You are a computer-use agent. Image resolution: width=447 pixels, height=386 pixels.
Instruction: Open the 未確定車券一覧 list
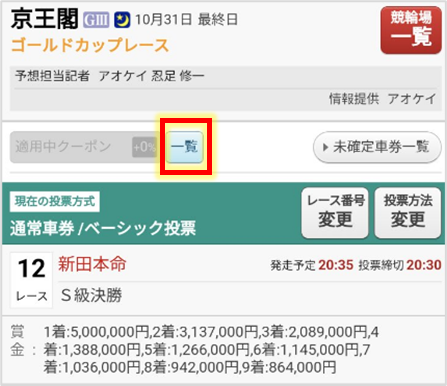[x=377, y=147]
